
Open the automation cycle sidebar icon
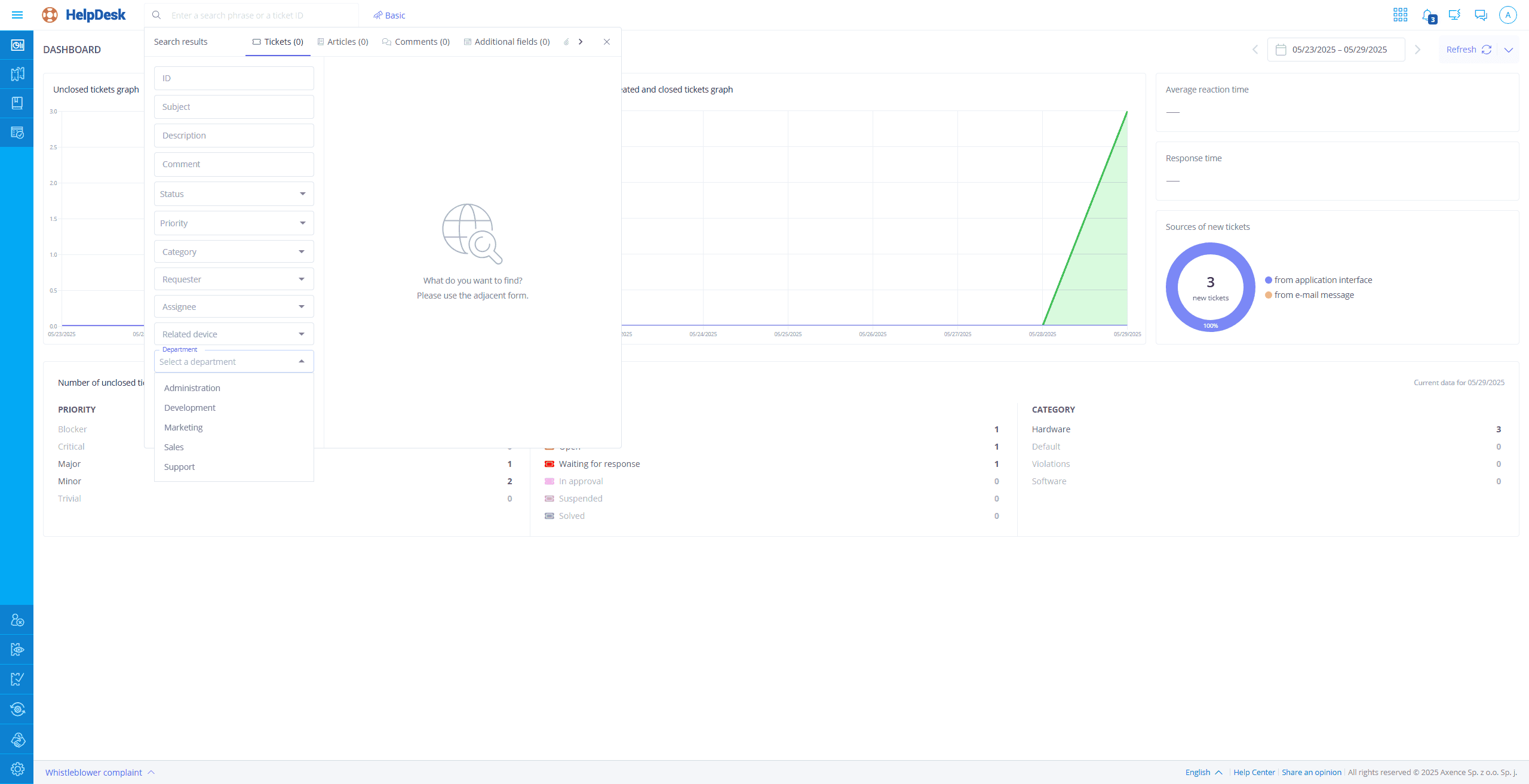(x=17, y=709)
